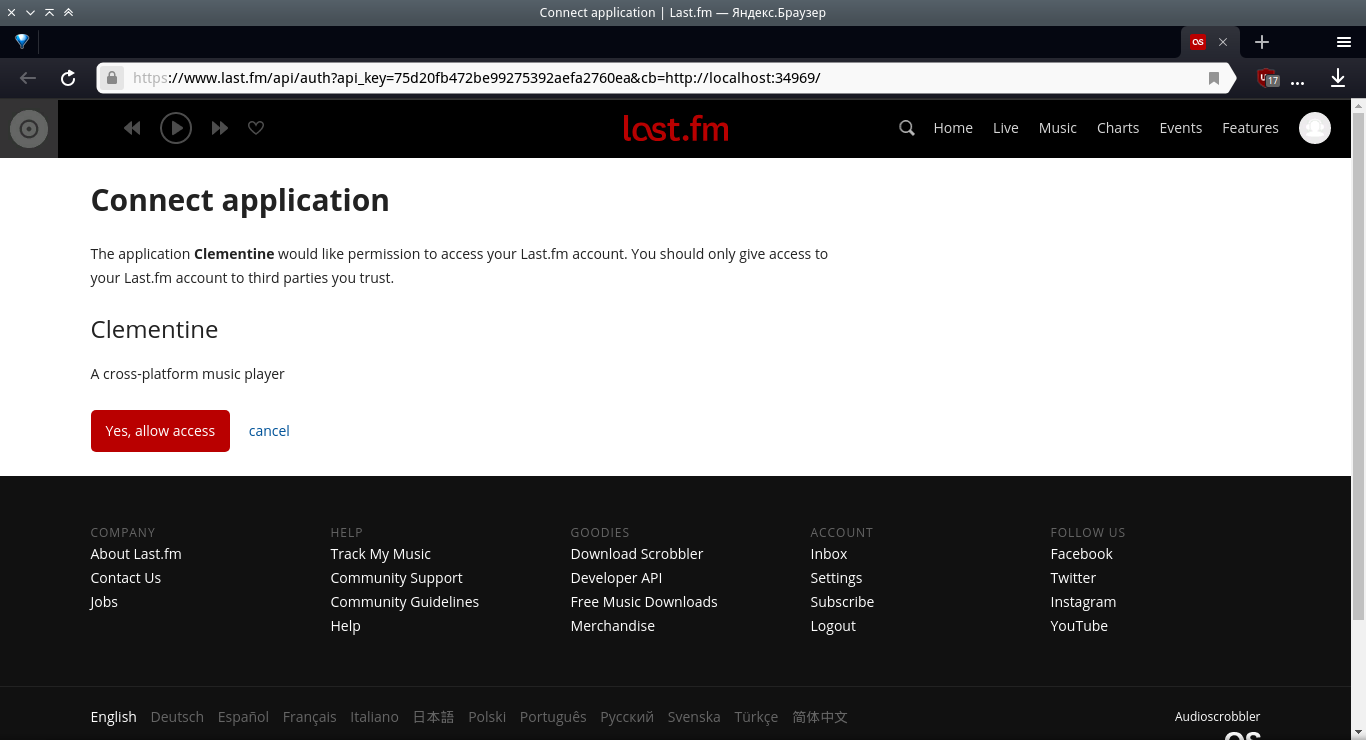Open the Developer API link

point(617,578)
